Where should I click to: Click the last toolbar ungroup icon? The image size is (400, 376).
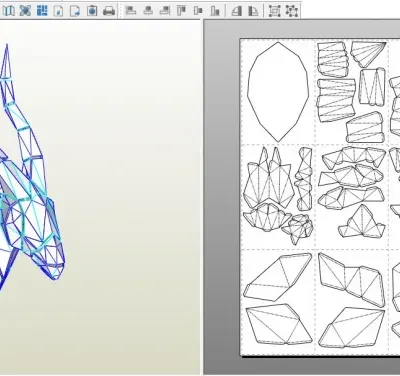(292, 11)
